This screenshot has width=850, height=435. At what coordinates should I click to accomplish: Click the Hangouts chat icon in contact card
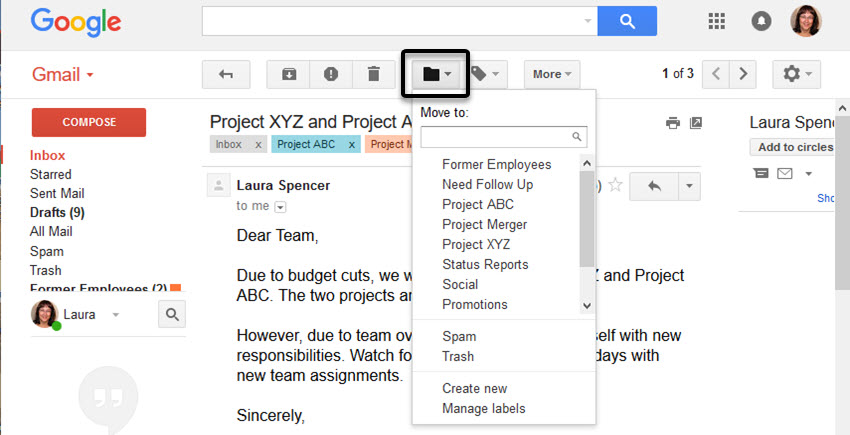761,174
